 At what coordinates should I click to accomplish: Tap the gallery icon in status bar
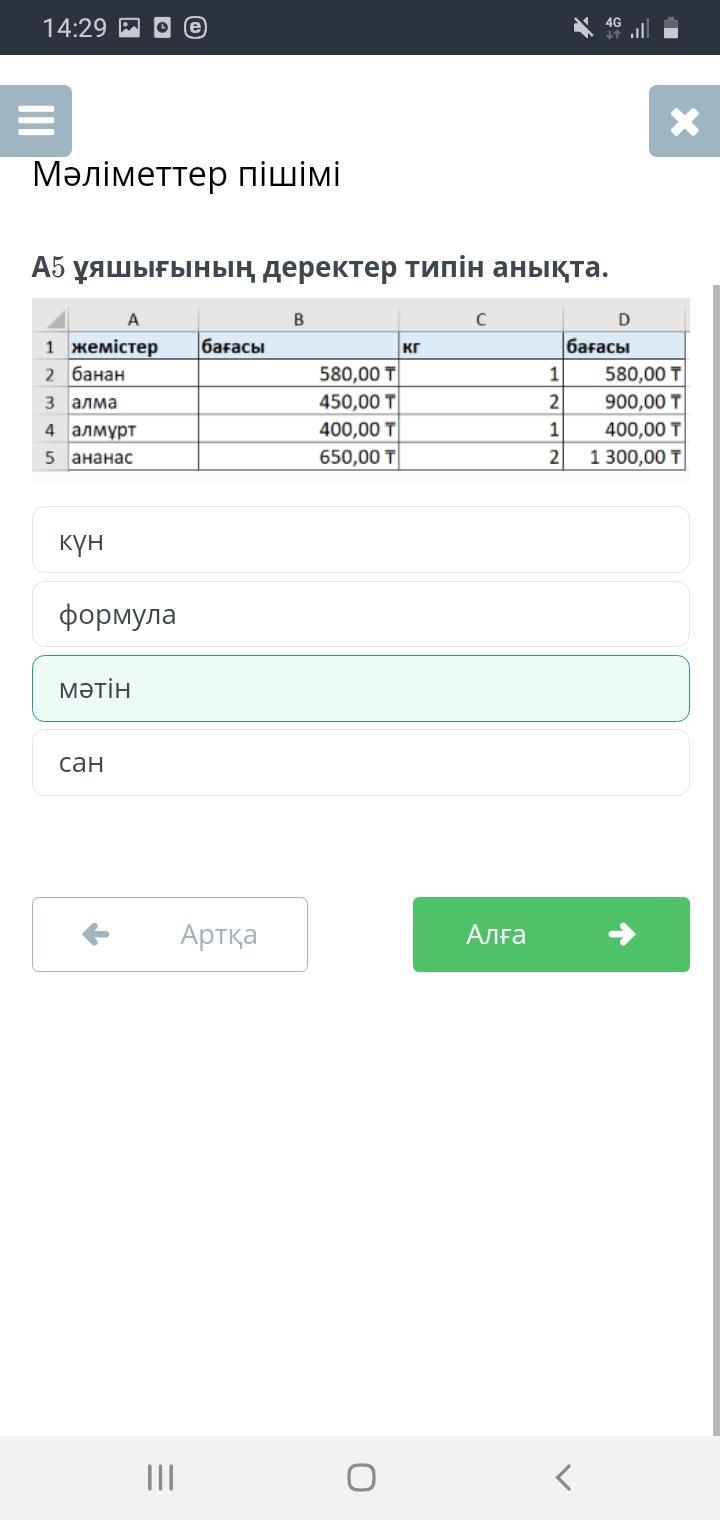(130, 28)
